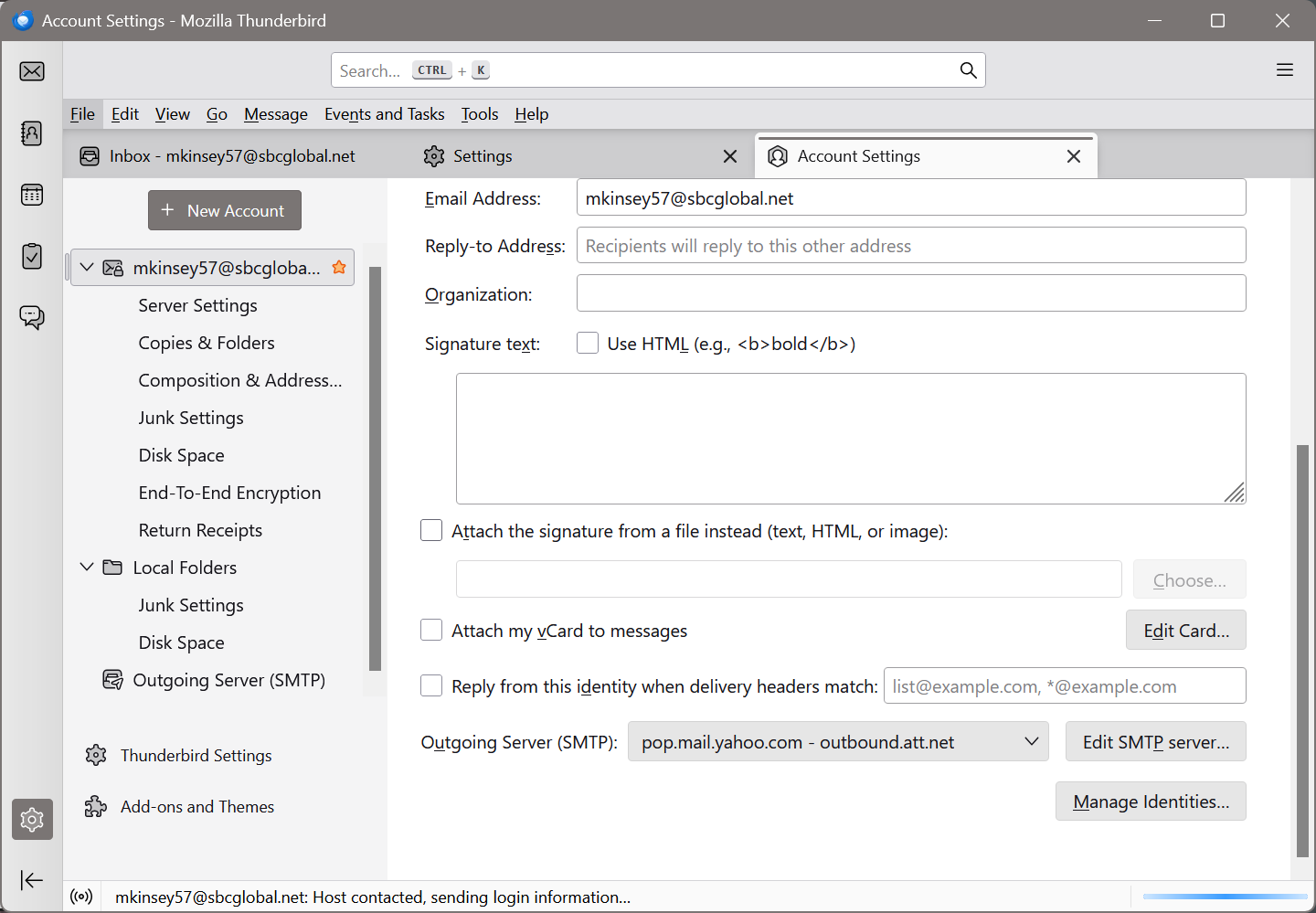The image size is (1316, 913).
Task: Open the Chat space icon
Action: (32, 317)
